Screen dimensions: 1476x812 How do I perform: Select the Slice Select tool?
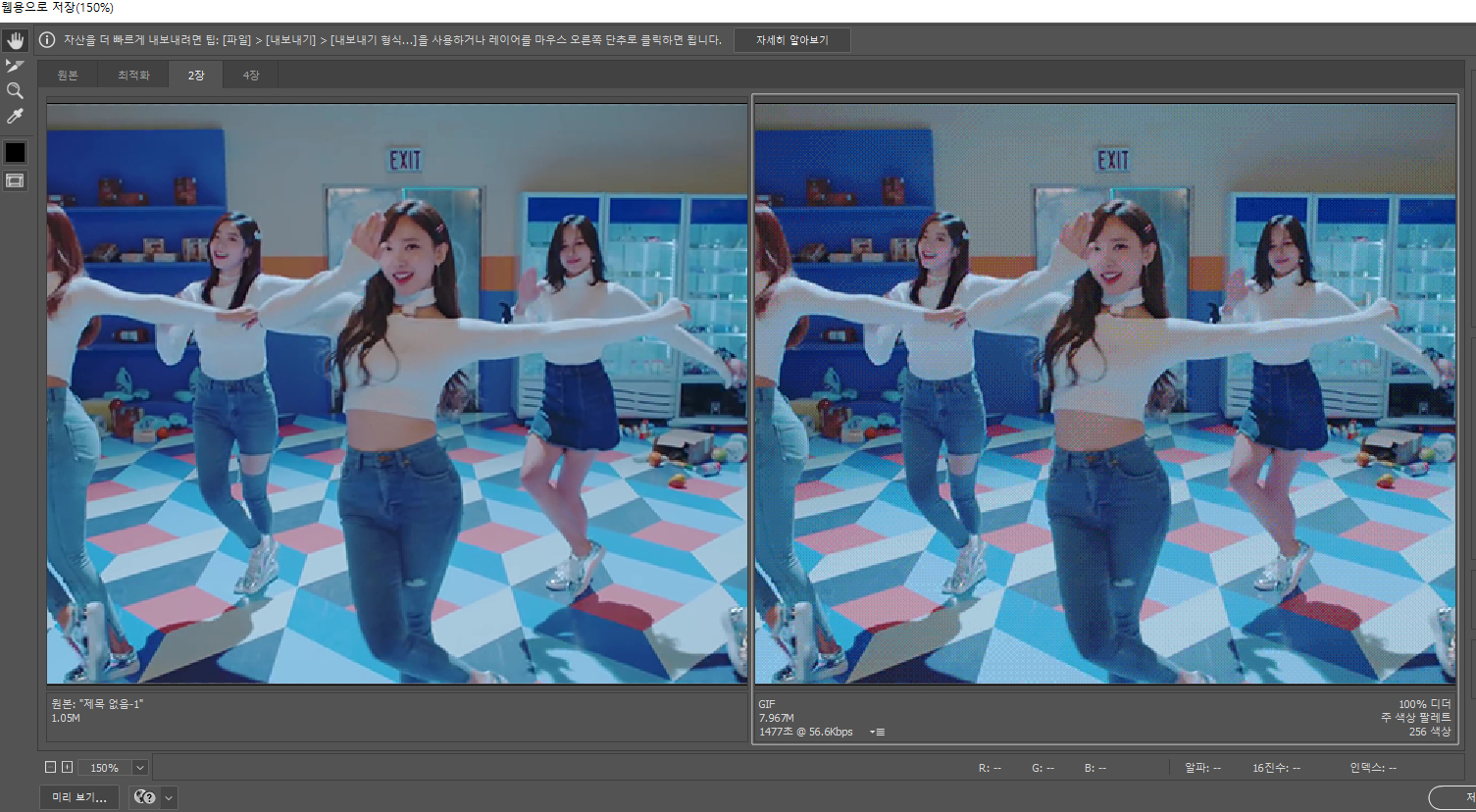pos(15,66)
